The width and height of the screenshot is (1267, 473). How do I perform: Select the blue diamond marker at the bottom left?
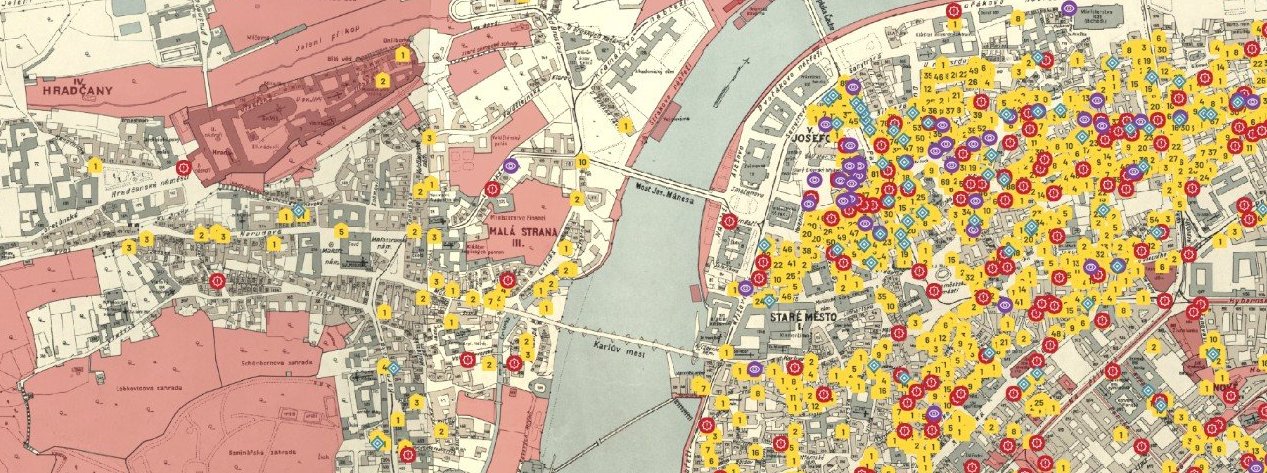click(x=377, y=440)
